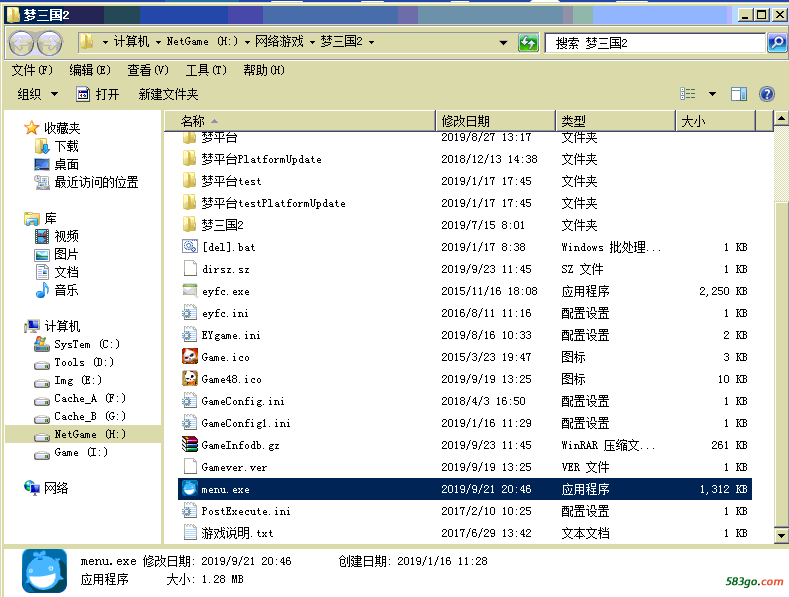Expand the address bar history dropdown
The image size is (789, 597).
[503, 43]
